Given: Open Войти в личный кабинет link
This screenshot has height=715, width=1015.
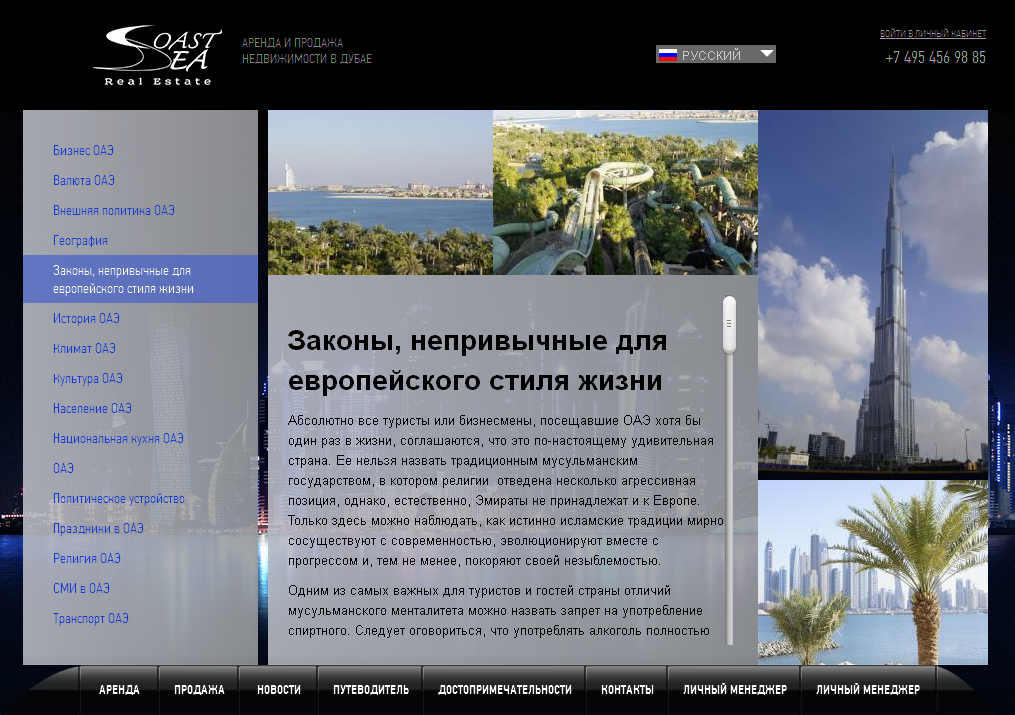Looking at the screenshot, I should coord(932,34).
